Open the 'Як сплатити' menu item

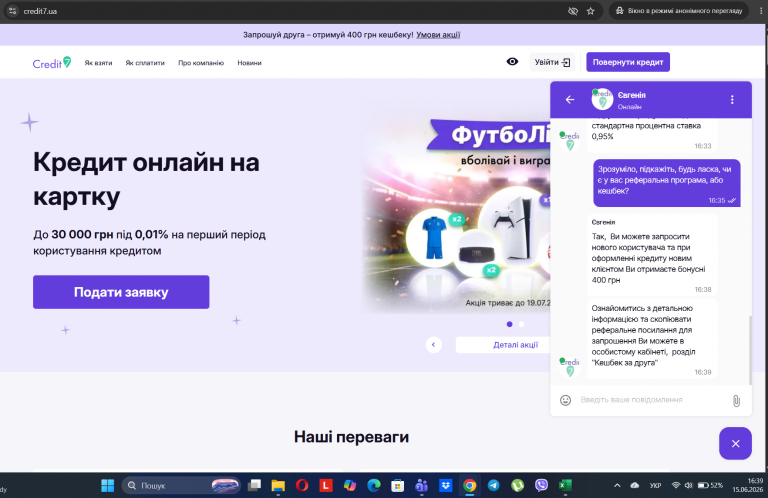[x=145, y=63]
